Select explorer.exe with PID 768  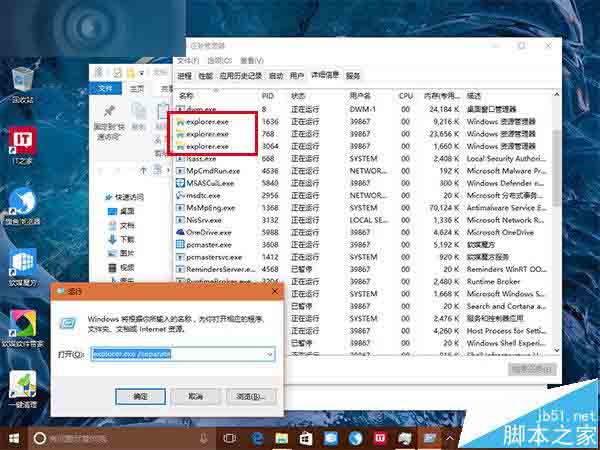coord(361,134)
